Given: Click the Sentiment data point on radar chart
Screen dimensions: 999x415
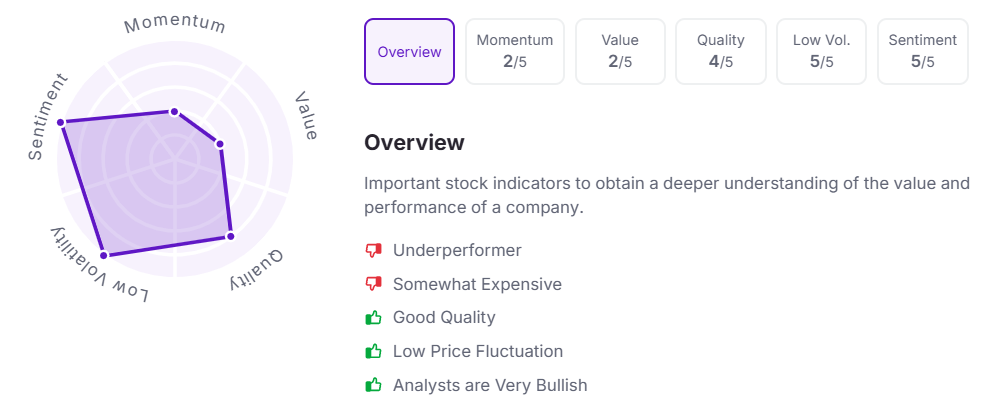Looking at the screenshot, I should [x=61, y=123].
